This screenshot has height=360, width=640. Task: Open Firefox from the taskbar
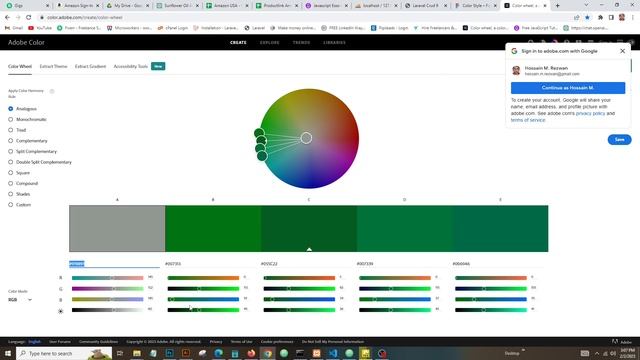[251, 353]
